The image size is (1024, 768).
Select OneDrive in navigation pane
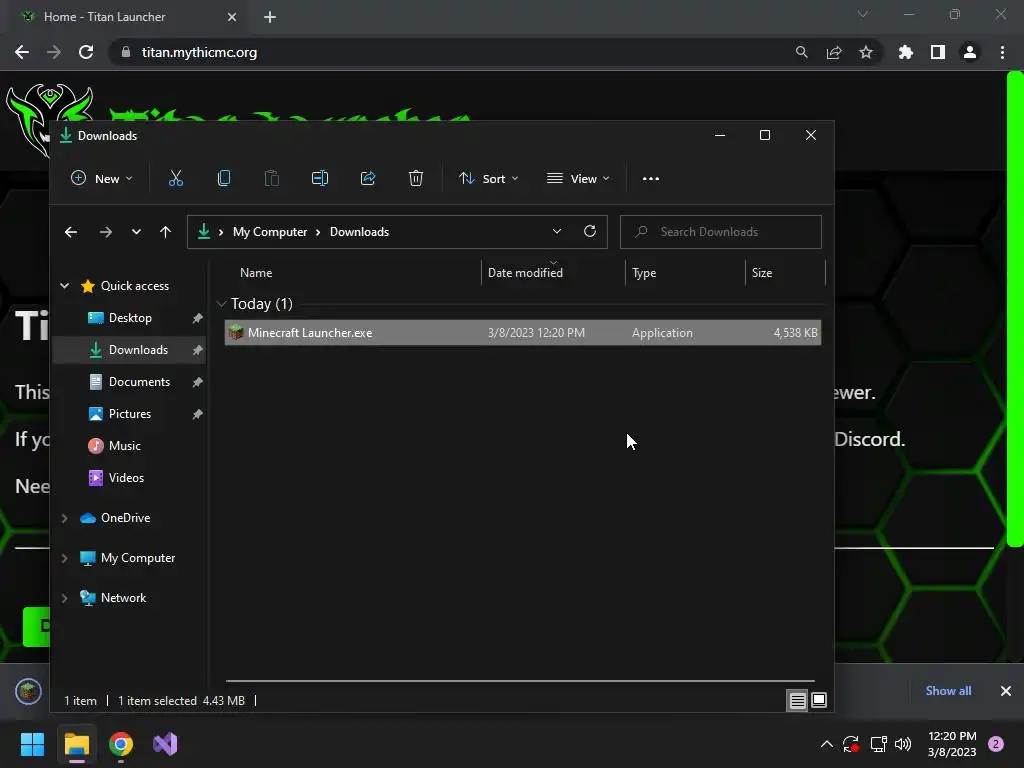coord(125,518)
